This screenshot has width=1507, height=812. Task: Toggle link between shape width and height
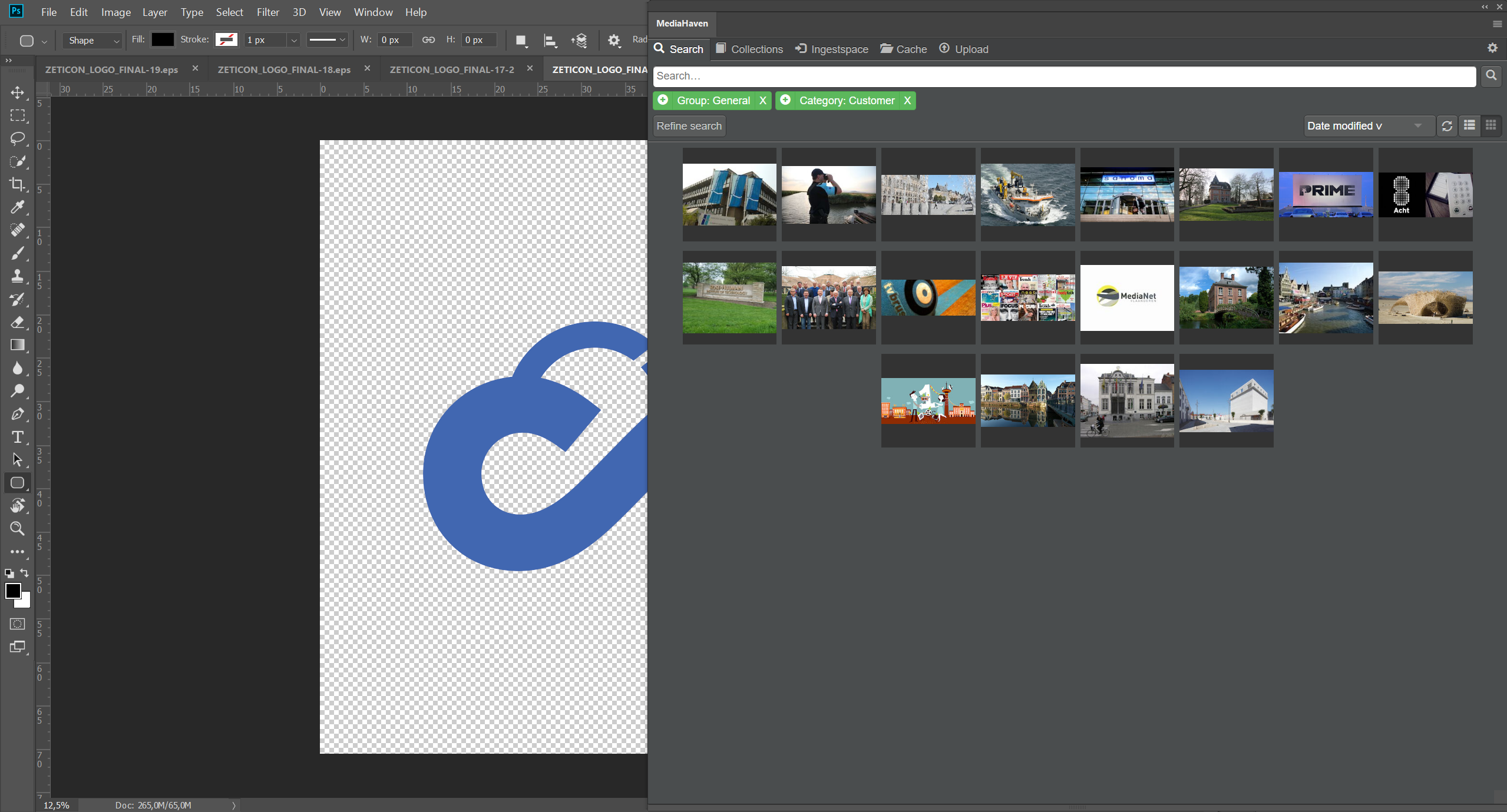tap(428, 39)
